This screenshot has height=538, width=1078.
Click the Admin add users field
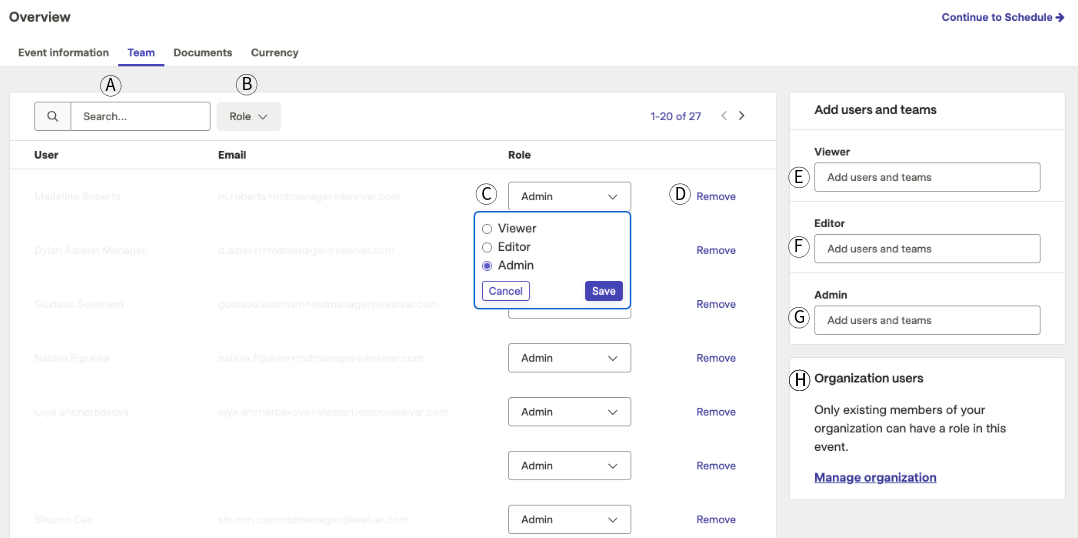[927, 320]
